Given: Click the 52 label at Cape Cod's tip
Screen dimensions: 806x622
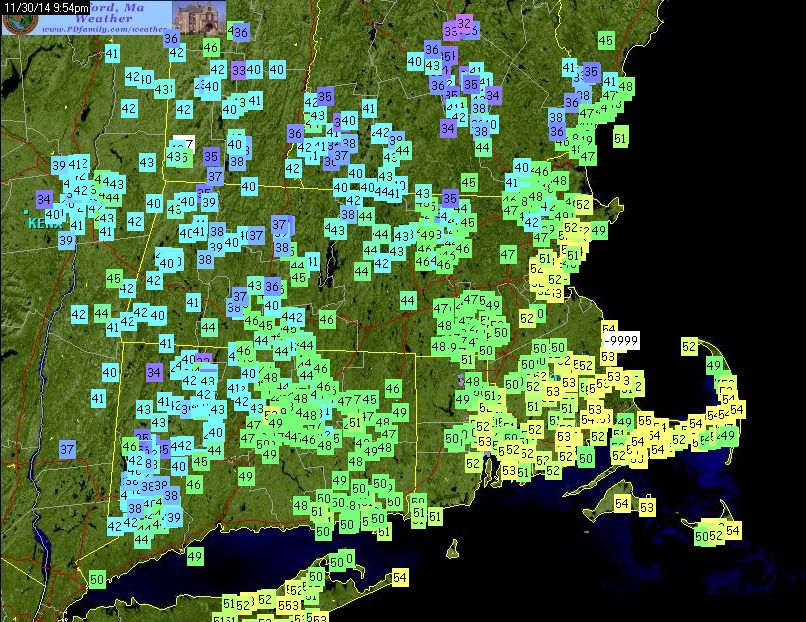Looking at the screenshot, I should tap(689, 346).
